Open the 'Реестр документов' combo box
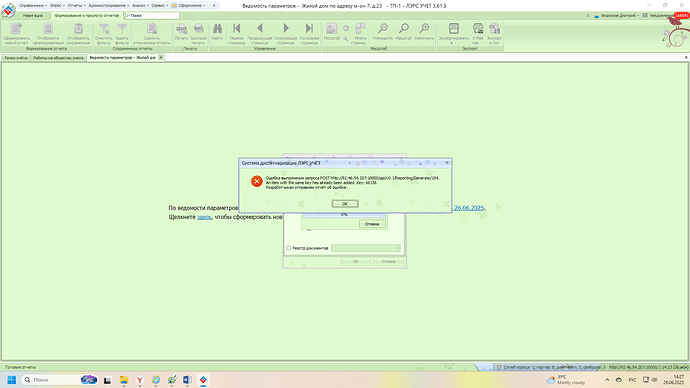This screenshot has height=388, width=690. 366,248
